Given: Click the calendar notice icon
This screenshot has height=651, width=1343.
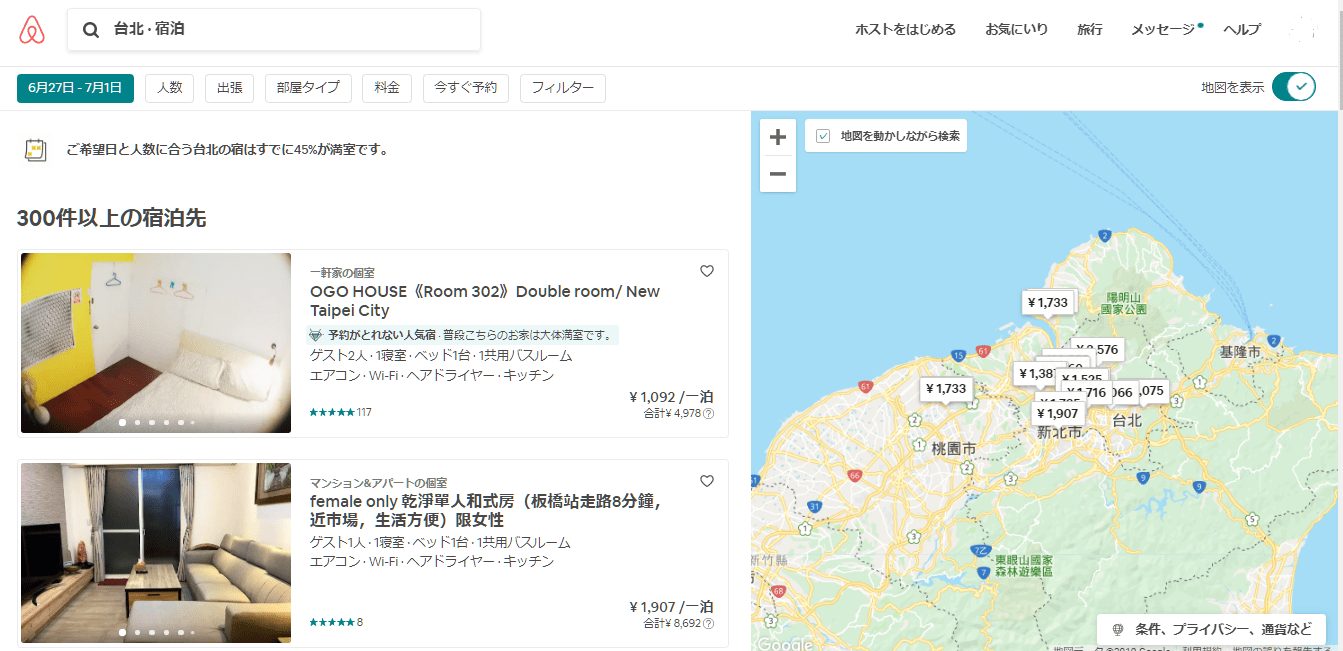Looking at the screenshot, I should click(x=35, y=150).
